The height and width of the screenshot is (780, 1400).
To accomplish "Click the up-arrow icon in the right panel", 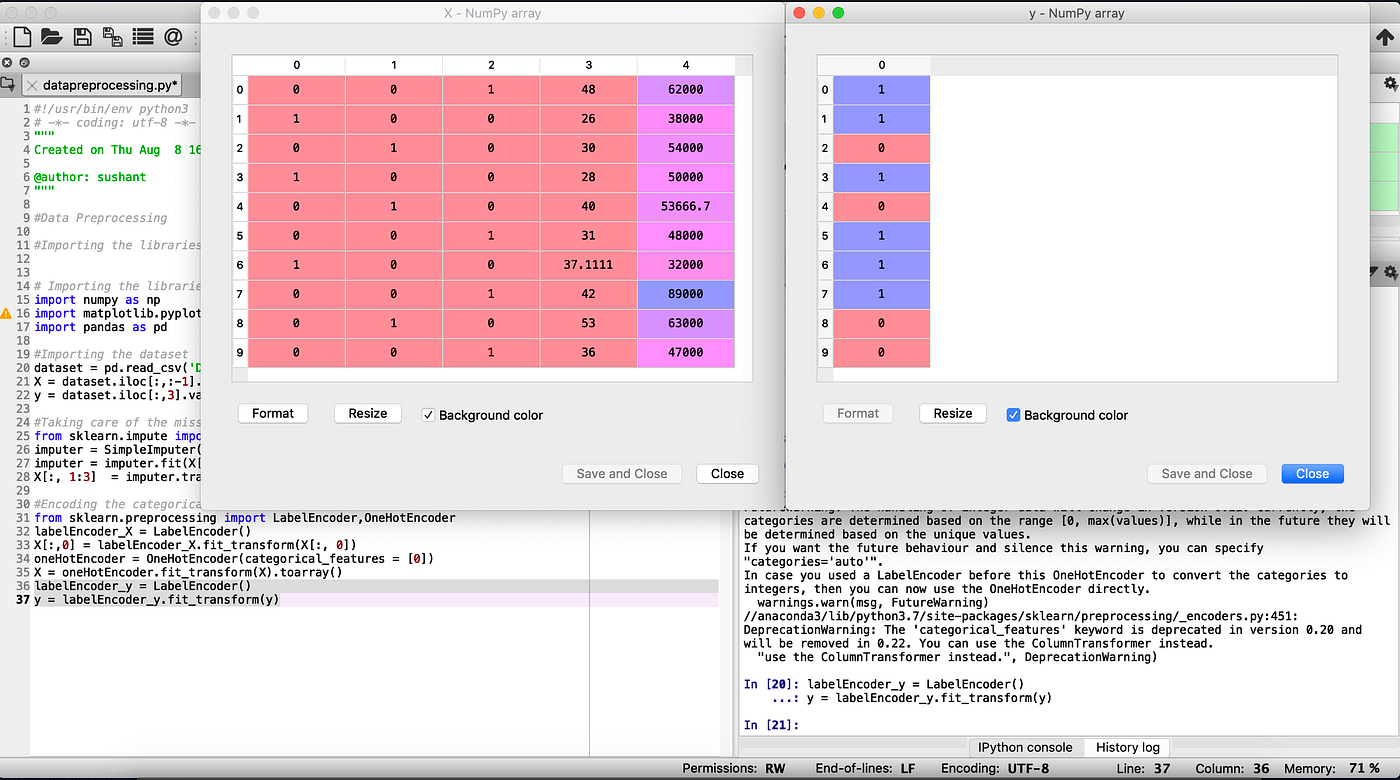I will tap(1385, 36).
